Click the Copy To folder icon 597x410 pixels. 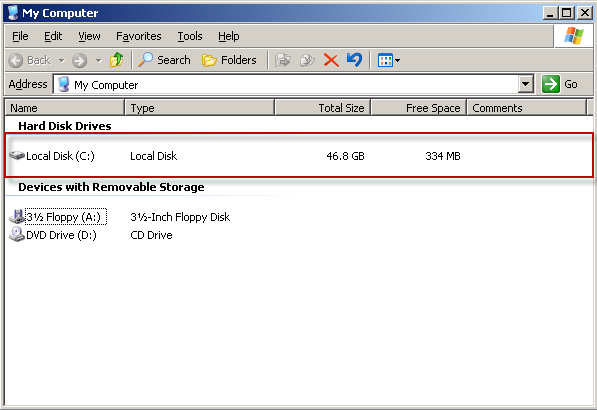pyautogui.click(x=307, y=60)
